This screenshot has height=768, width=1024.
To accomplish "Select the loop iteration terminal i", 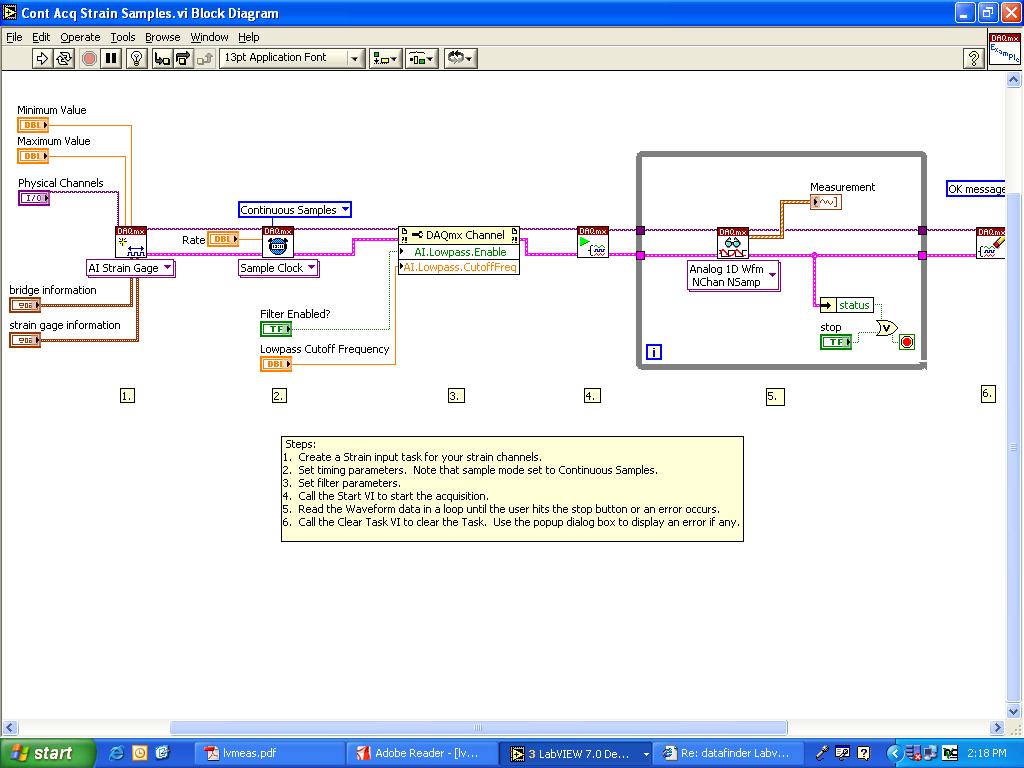I will (654, 352).
